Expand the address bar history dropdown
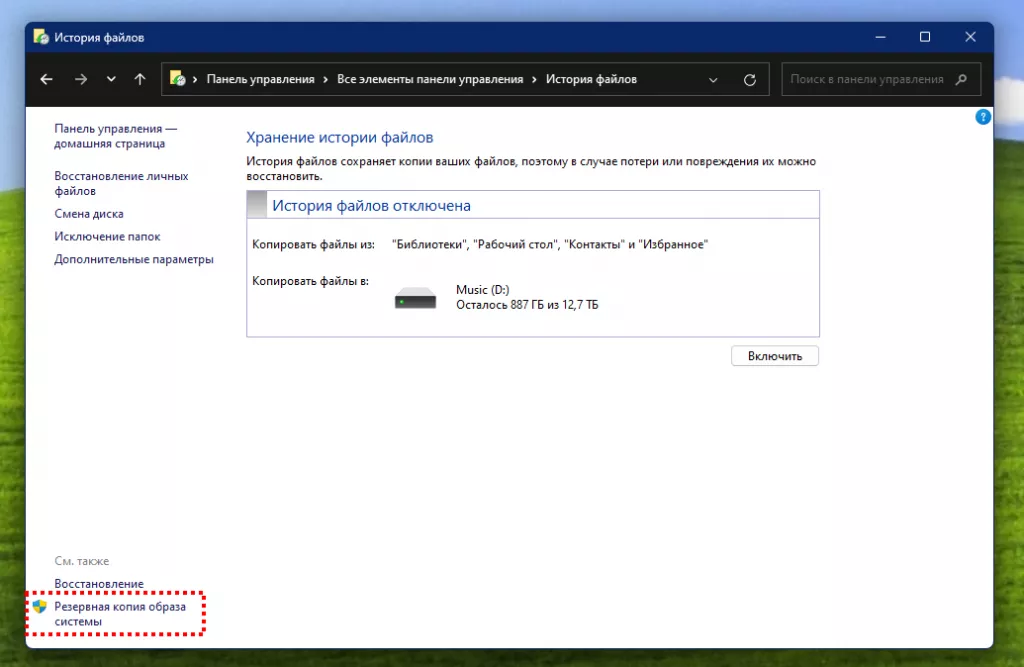Viewport: 1024px width, 667px height. (x=713, y=80)
